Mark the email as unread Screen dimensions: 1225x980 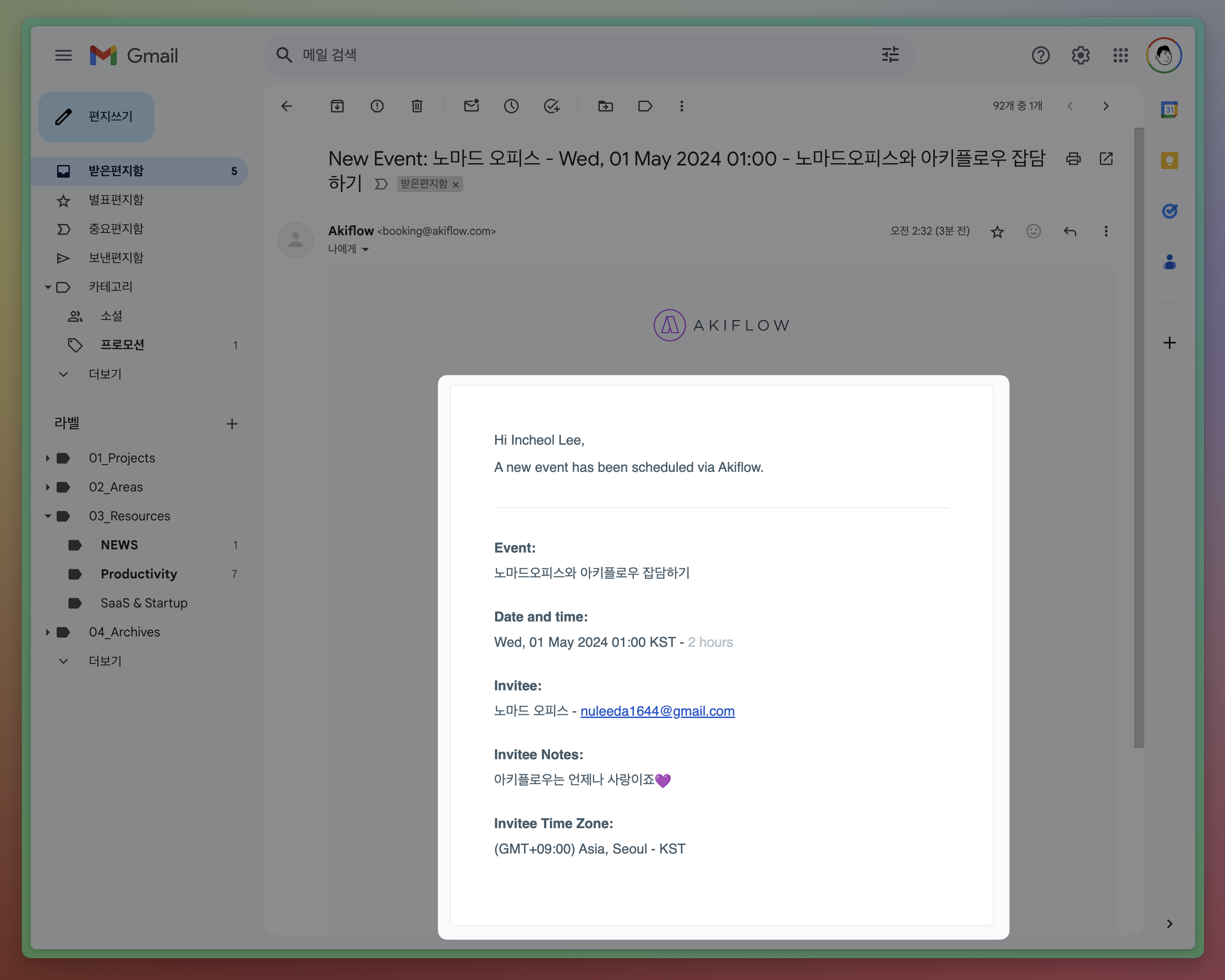tap(471, 106)
